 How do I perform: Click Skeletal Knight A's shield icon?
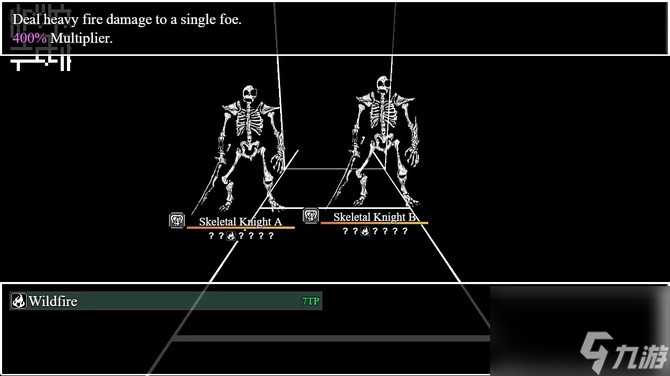(177, 220)
